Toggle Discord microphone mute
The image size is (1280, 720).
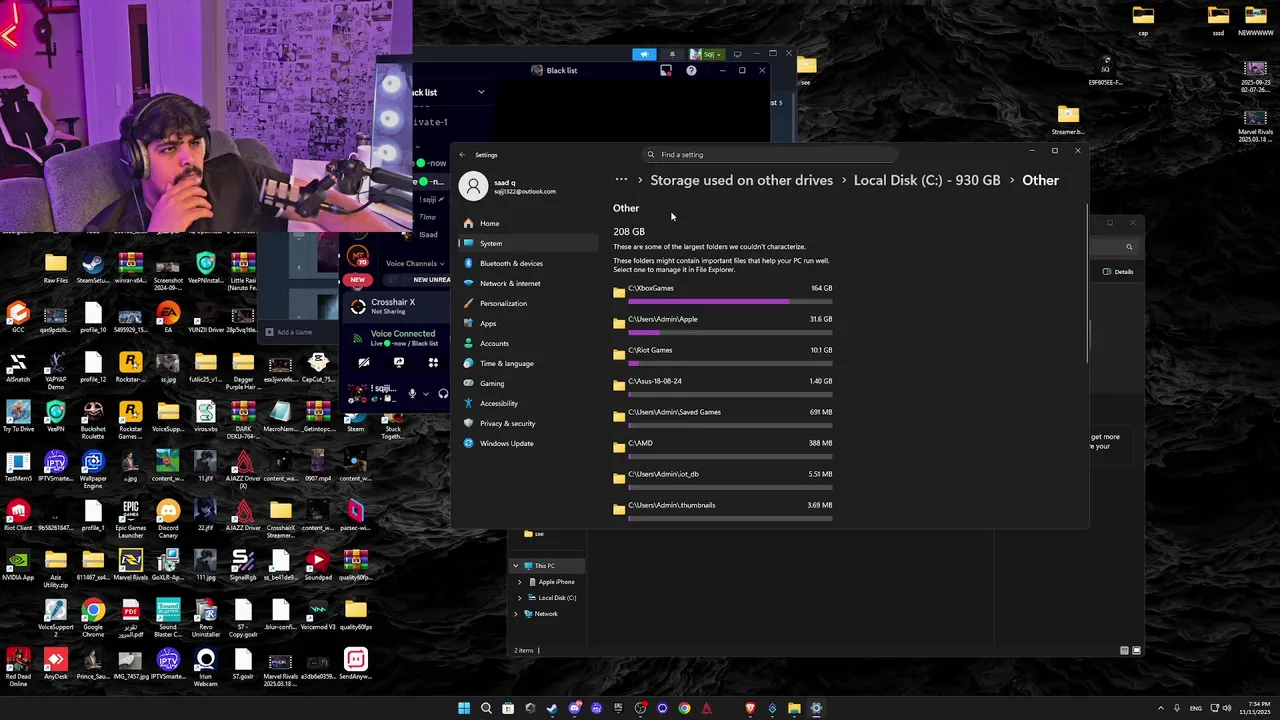pos(412,393)
